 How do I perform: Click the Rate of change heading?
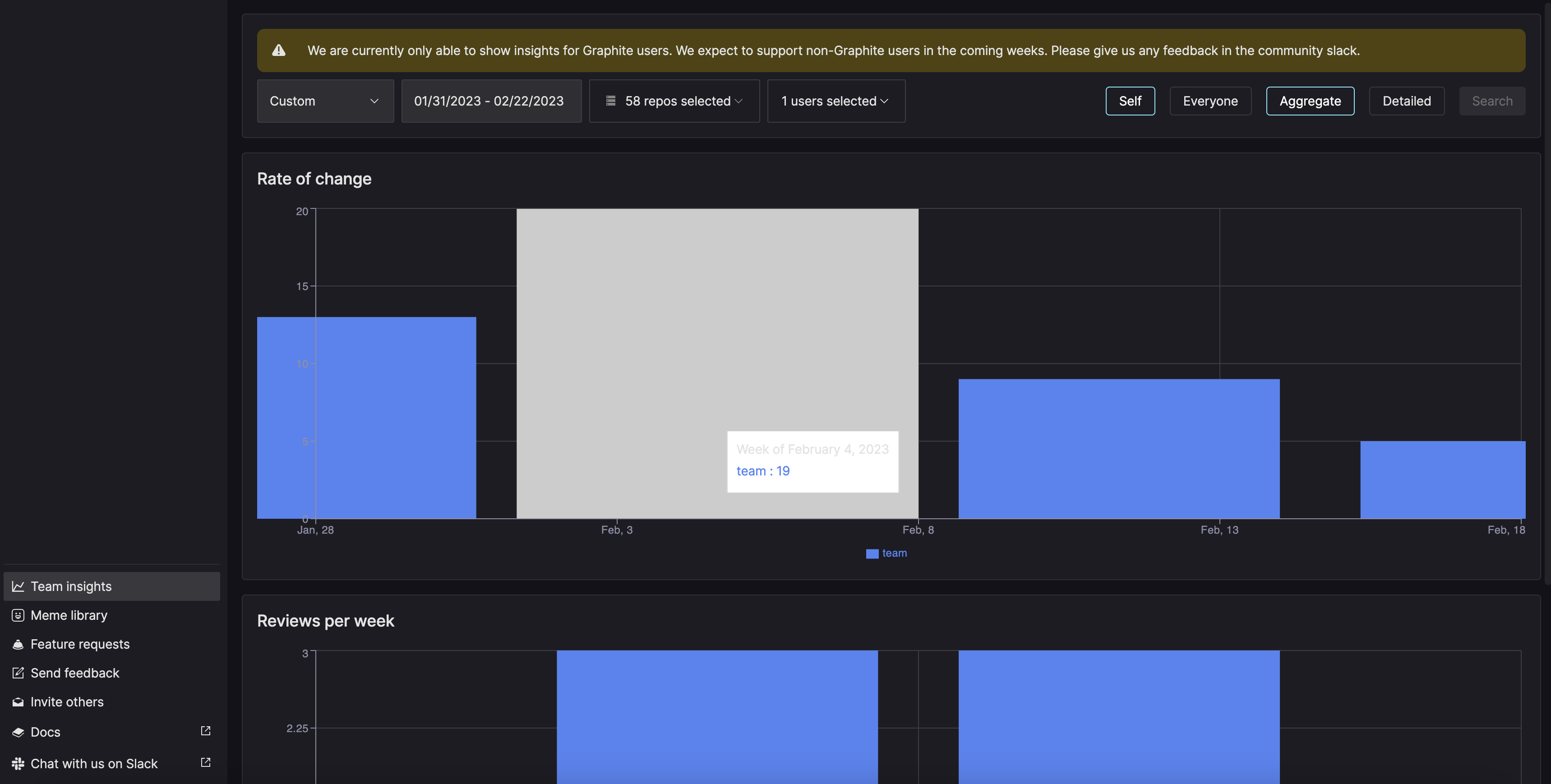click(314, 179)
